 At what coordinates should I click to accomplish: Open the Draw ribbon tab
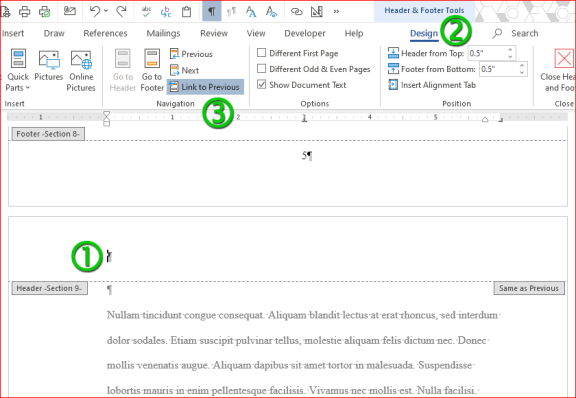click(x=54, y=33)
